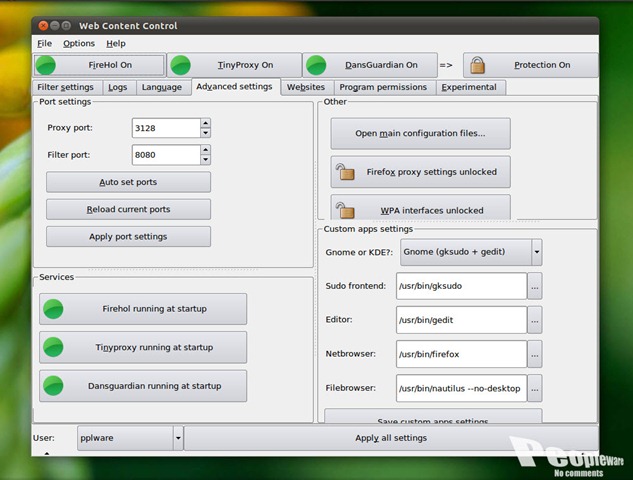Click the Firefox proxy settings padlock icon
This screenshot has width=633, height=480.
point(345,172)
